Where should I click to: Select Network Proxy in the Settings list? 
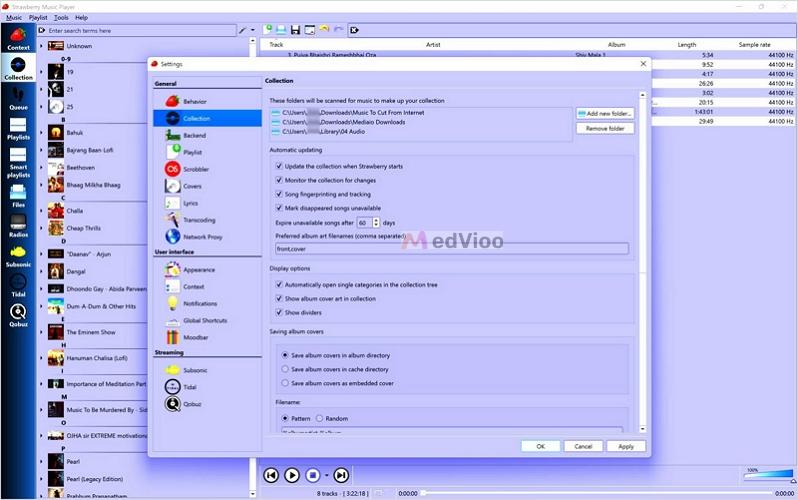click(207, 237)
